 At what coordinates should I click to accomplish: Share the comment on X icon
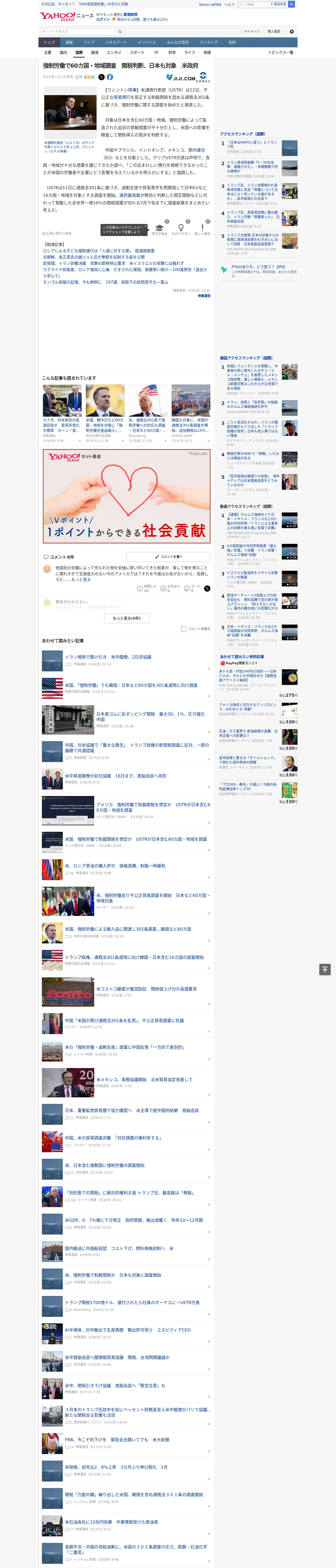207,589
